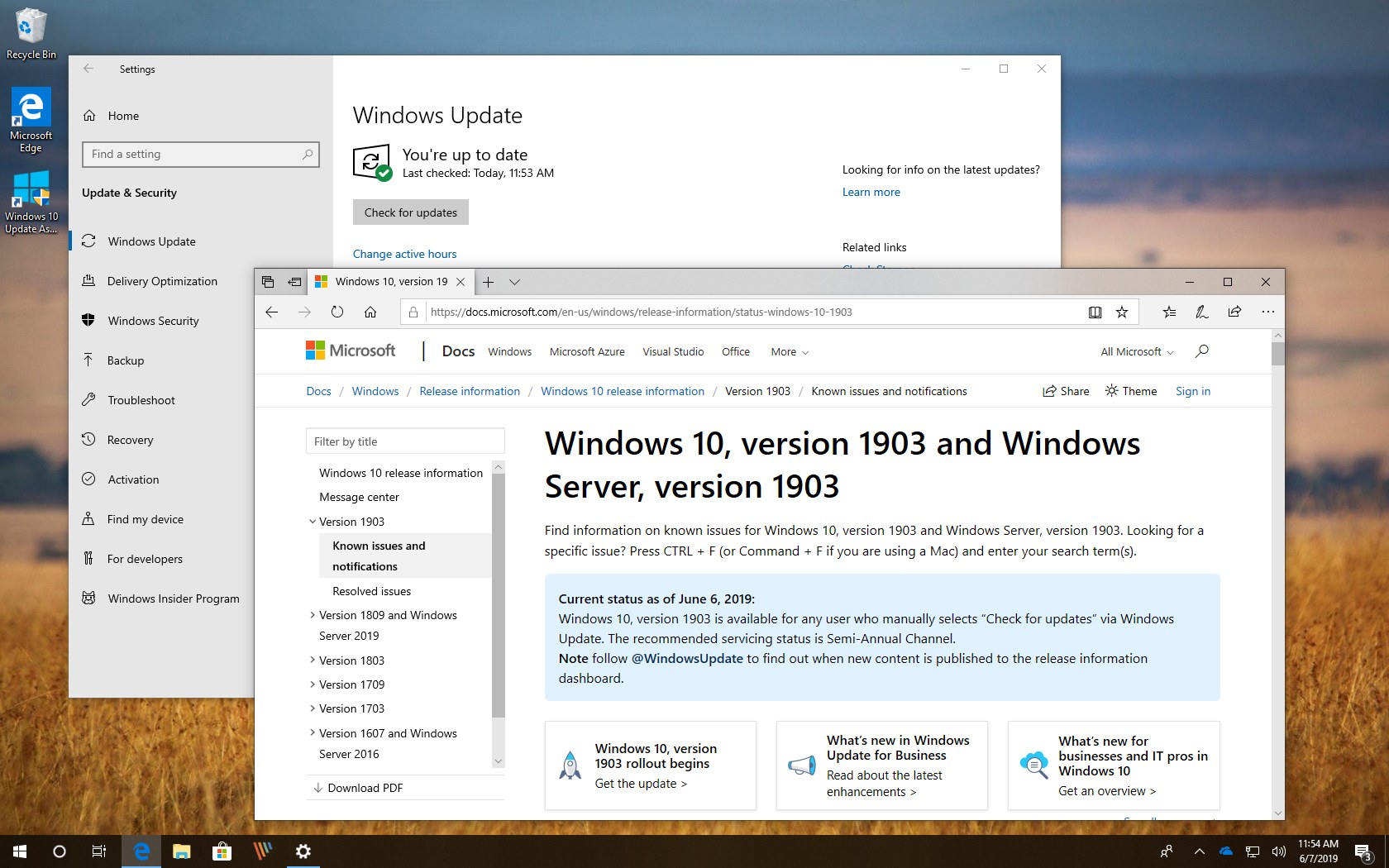Click Get the update link
The height and width of the screenshot is (868, 1389).
click(x=641, y=784)
